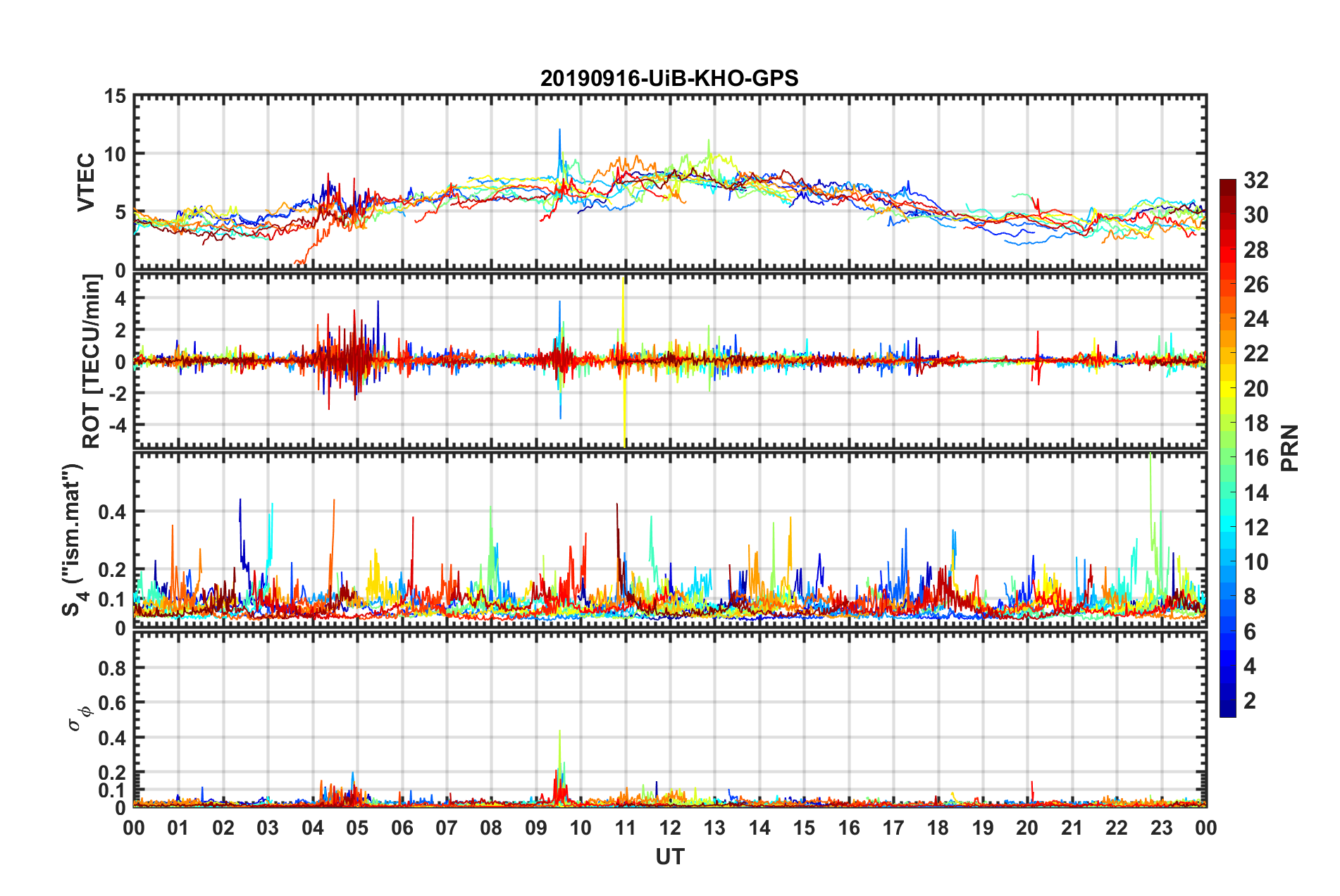Select x-axis tick label "11"
This screenshot has height=896, width=1340.
pyautogui.click(x=626, y=828)
